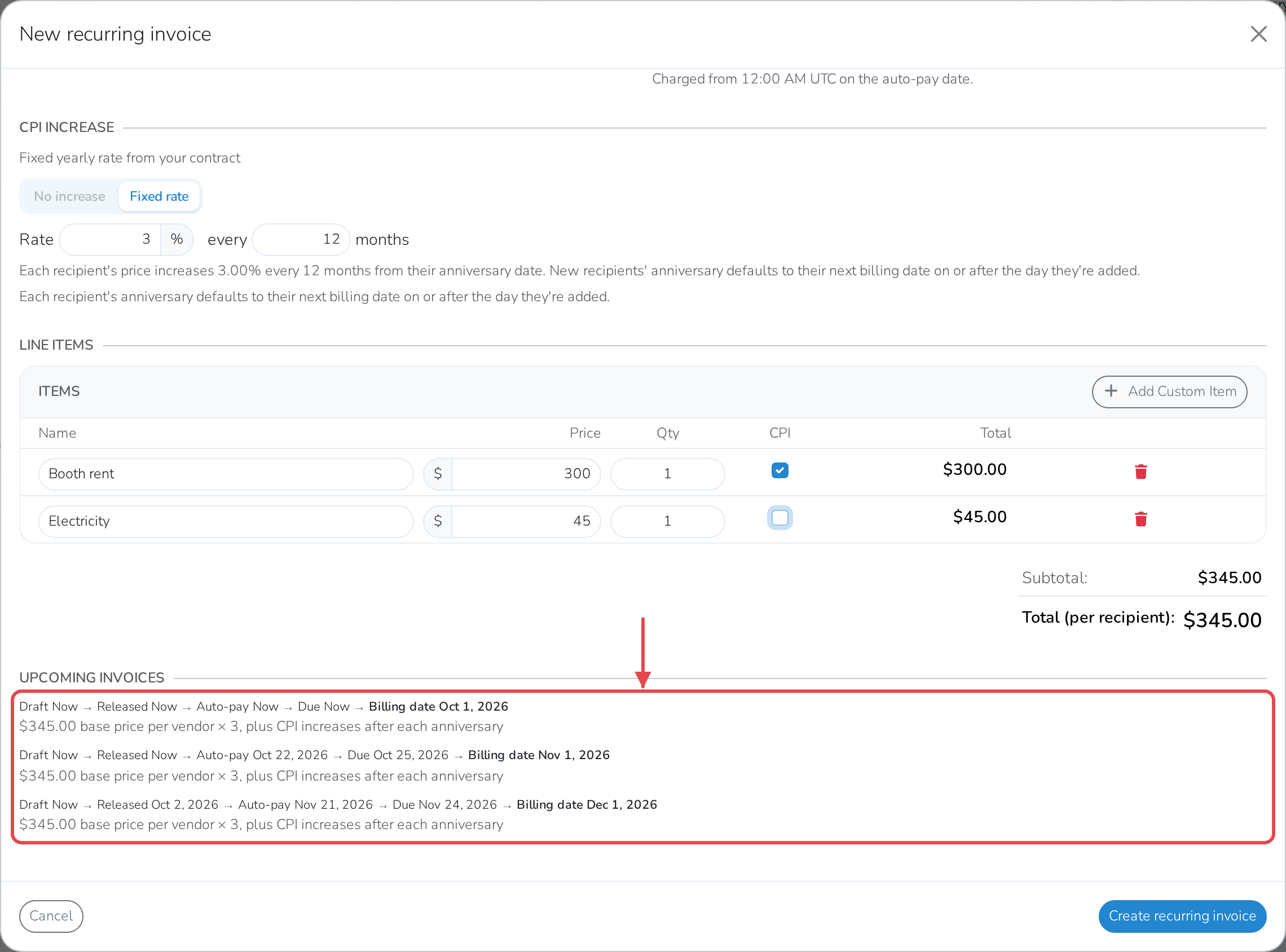
Task: Click the LINE ITEMS section heading
Action: pyautogui.click(x=56, y=345)
